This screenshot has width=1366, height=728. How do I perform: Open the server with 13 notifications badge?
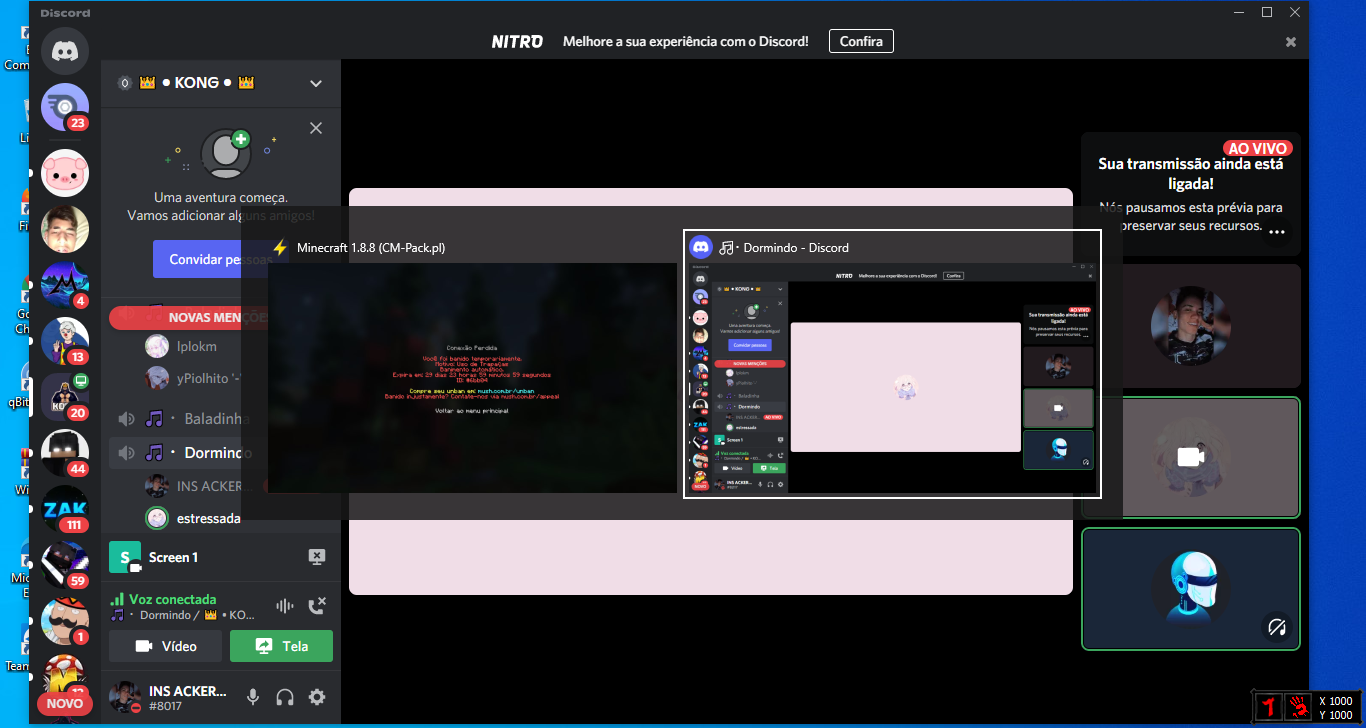[65, 340]
